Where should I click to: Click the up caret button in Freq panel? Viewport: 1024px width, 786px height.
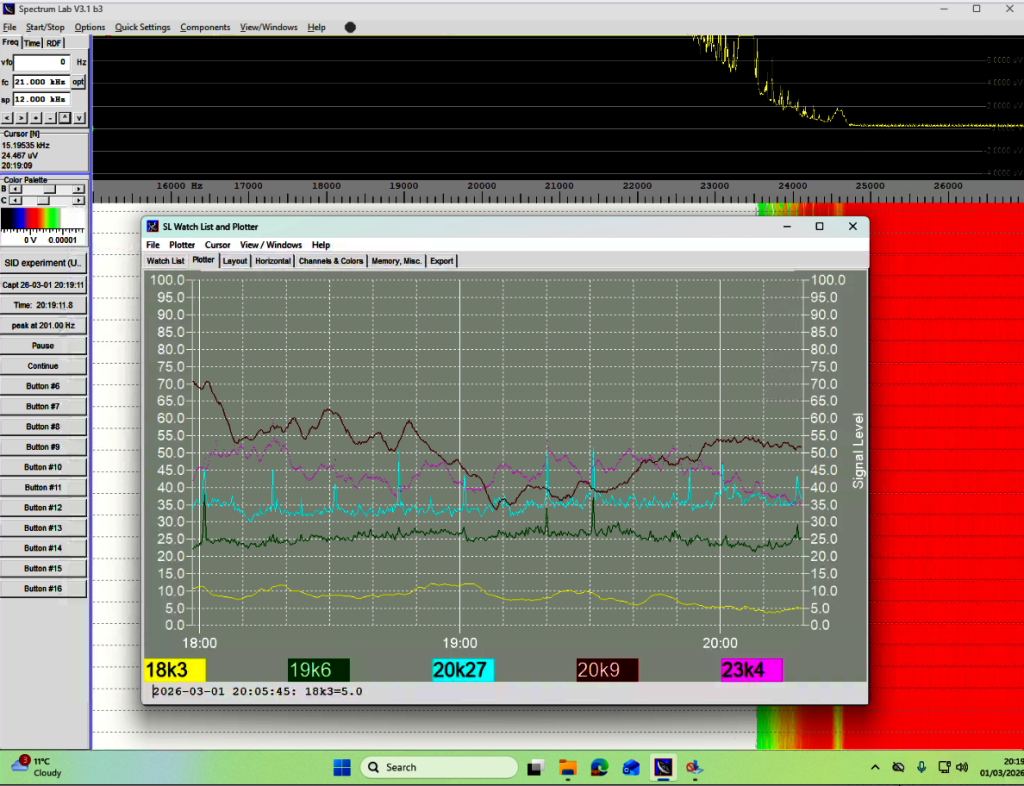coord(64,118)
